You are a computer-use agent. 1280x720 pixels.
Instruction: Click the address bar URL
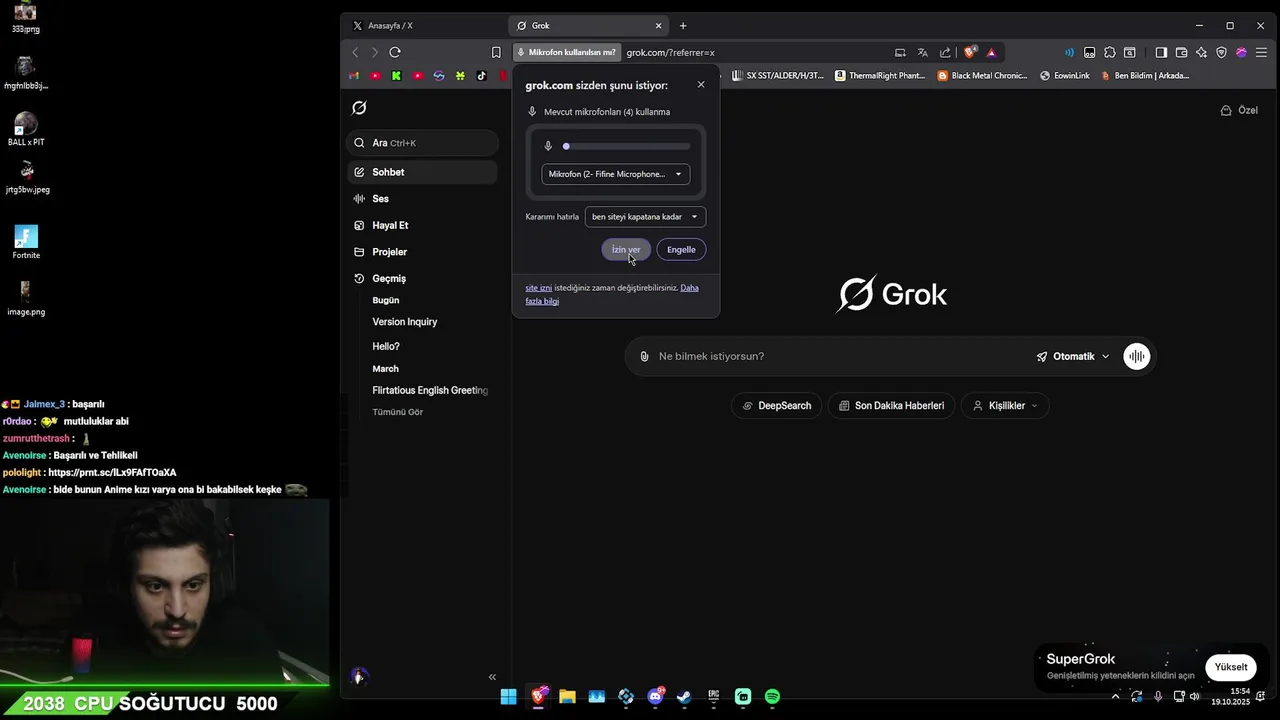(x=671, y=52)
